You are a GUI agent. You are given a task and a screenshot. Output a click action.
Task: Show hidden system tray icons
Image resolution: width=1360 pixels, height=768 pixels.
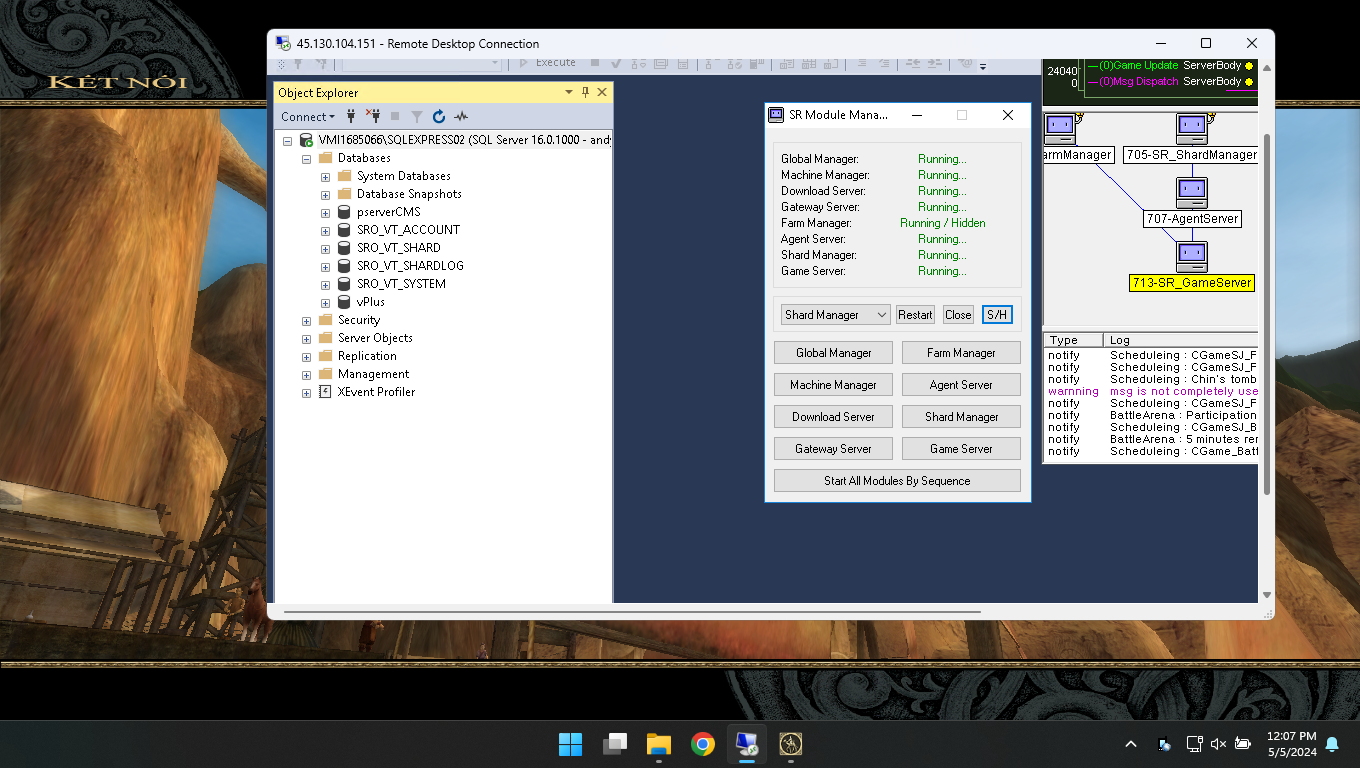coord(1131,744)
